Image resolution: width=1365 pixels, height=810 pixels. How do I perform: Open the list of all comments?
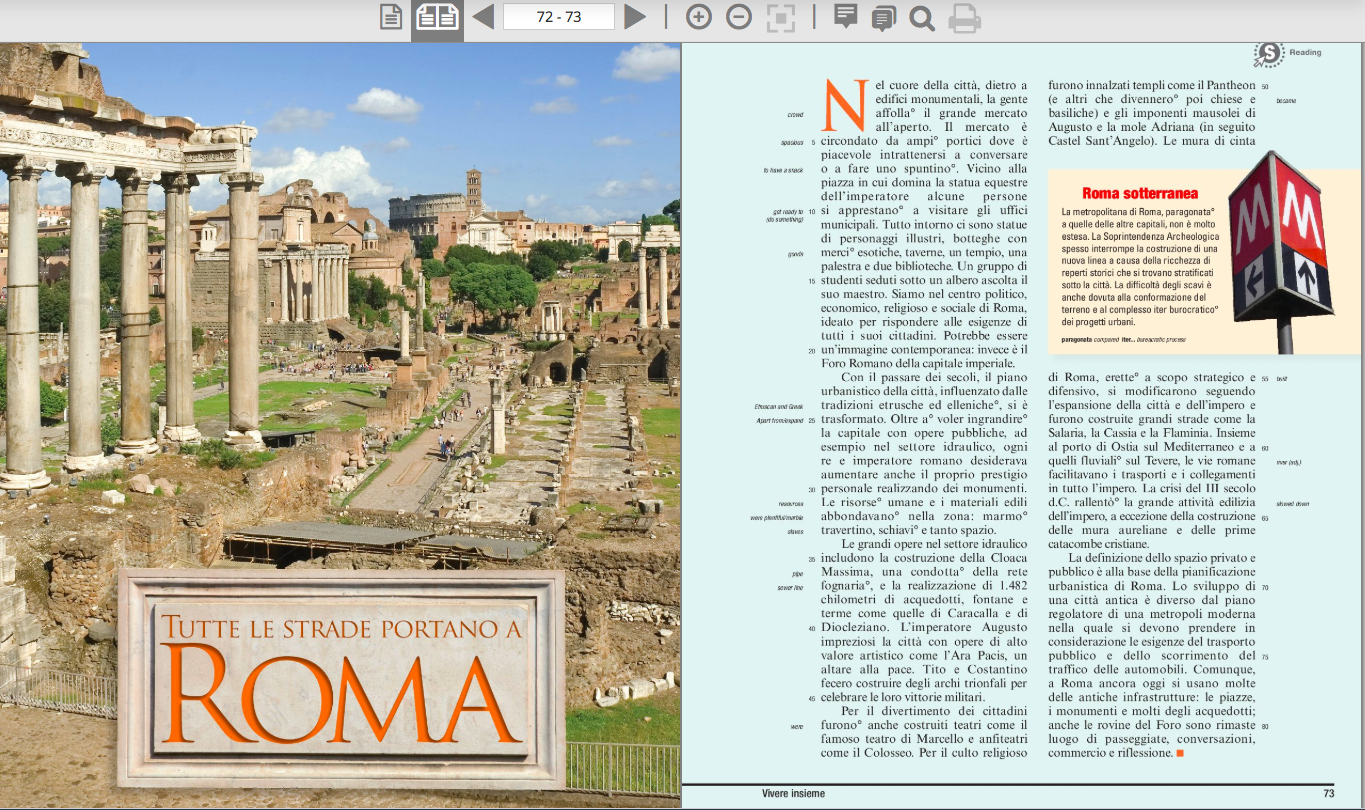pyautogui.click(x=883, y=18)
